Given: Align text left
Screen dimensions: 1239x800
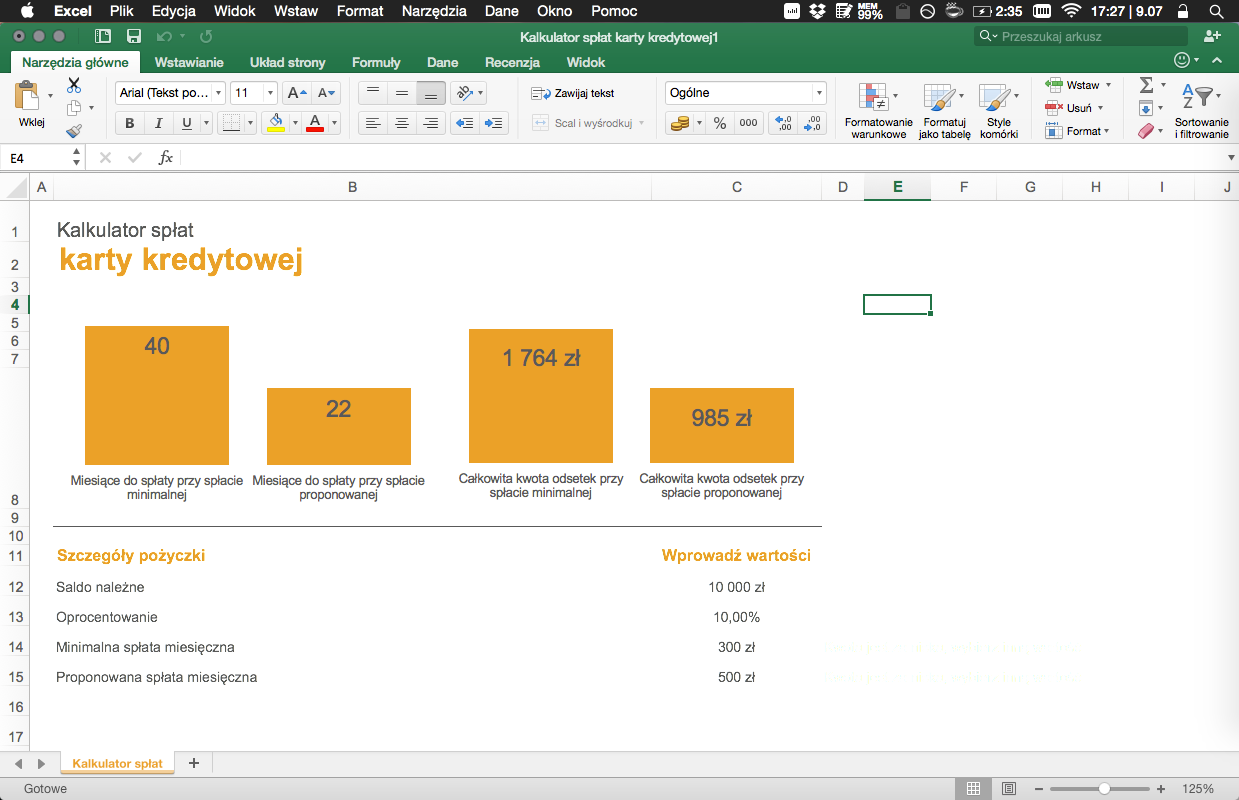Looking at the screenshot, I should [x=373, y=124].
